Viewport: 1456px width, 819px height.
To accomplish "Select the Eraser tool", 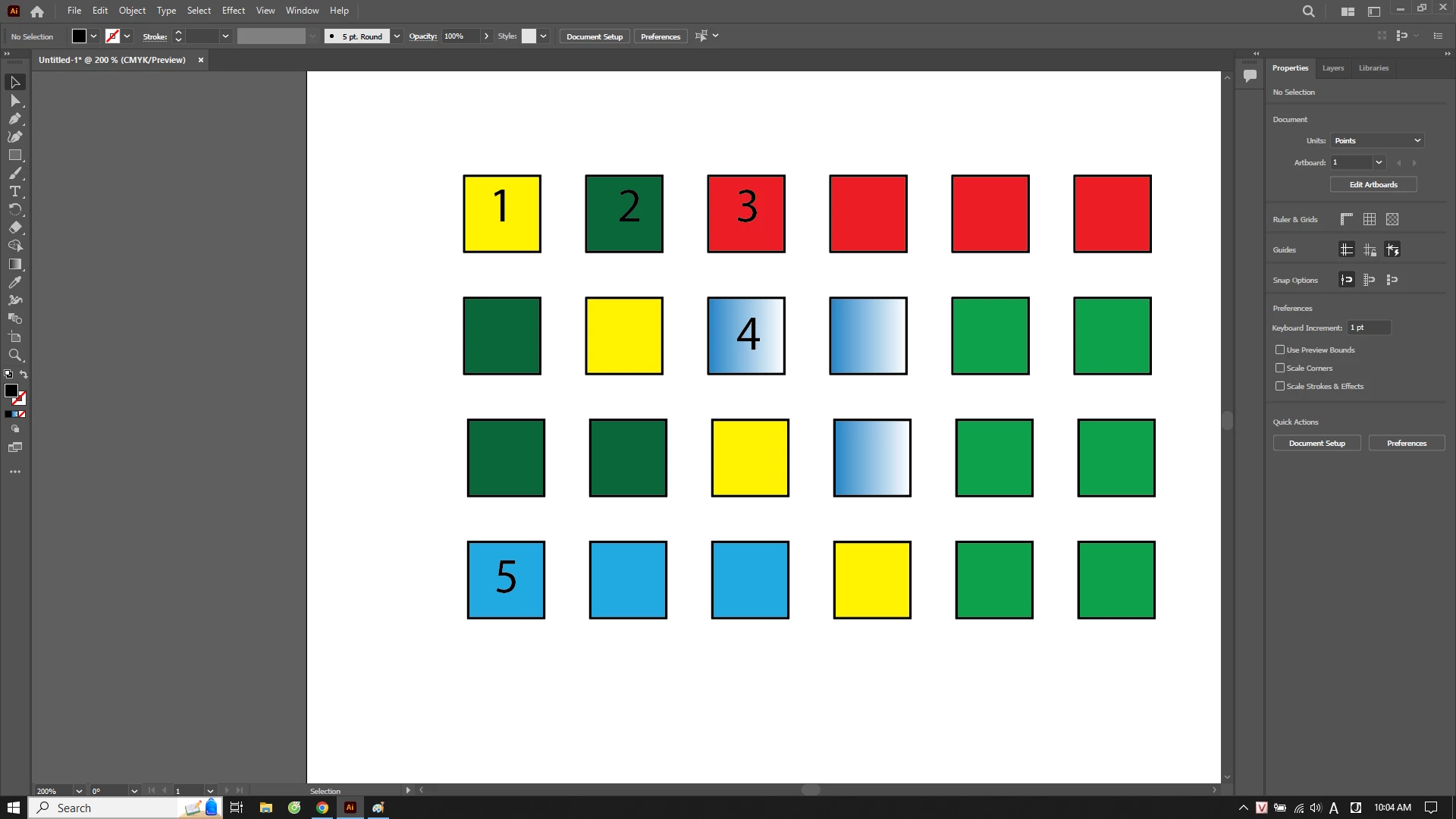I will (x=14, y=228).
